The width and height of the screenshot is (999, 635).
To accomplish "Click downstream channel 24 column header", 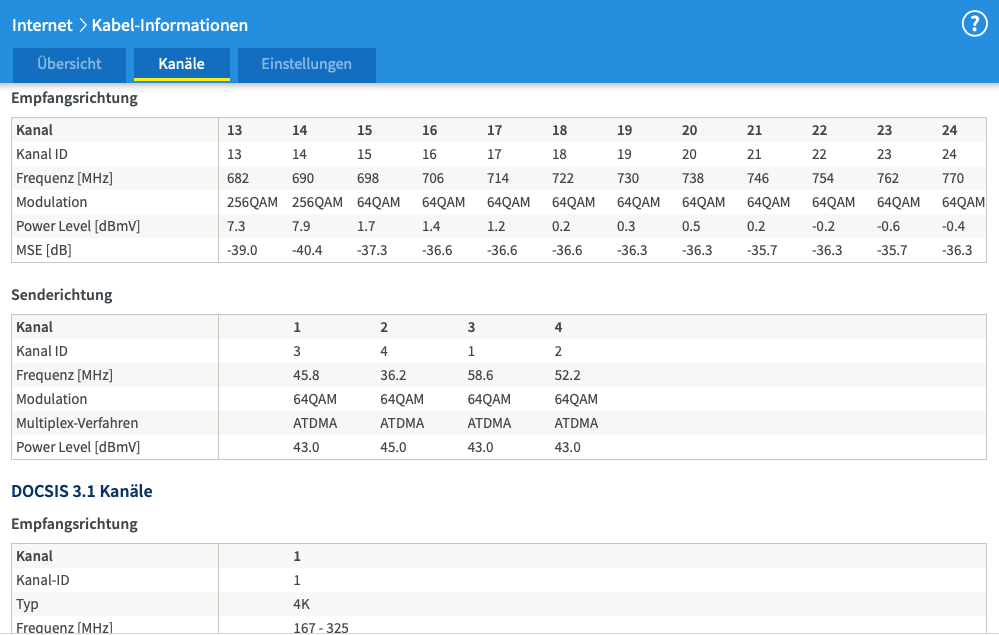I will [949, 130].
